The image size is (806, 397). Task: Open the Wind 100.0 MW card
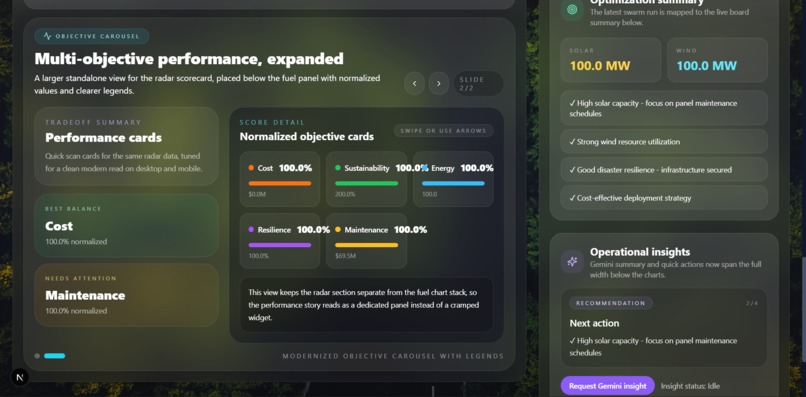tap(717, 60)
